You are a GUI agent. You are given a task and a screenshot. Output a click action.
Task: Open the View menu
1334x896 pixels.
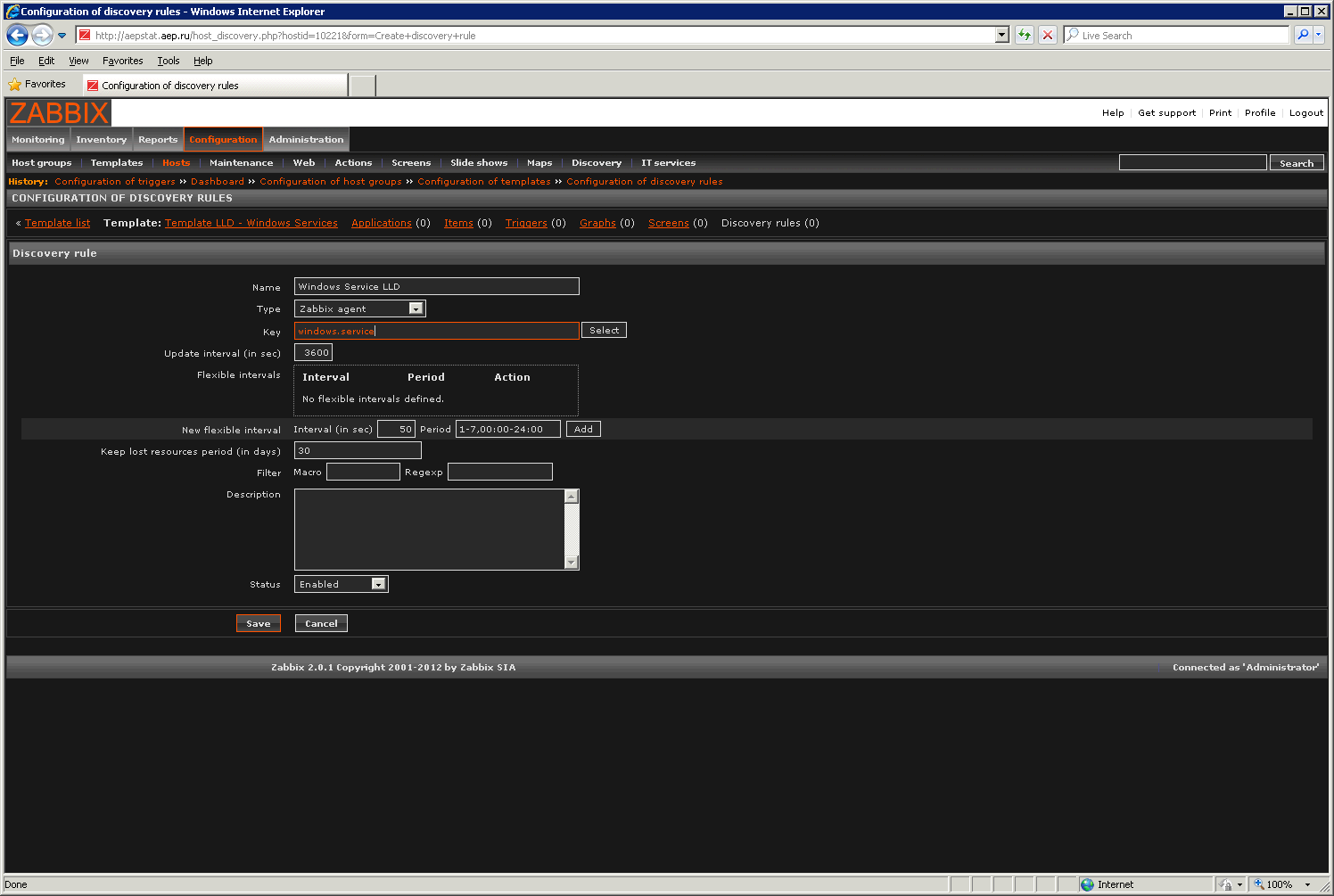point(78,61)
